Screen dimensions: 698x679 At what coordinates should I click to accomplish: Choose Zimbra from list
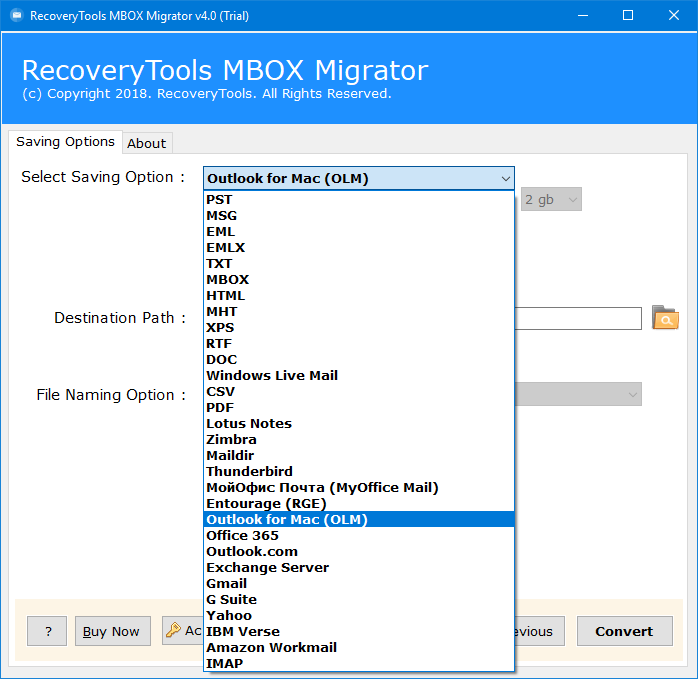tap(359, 439)
